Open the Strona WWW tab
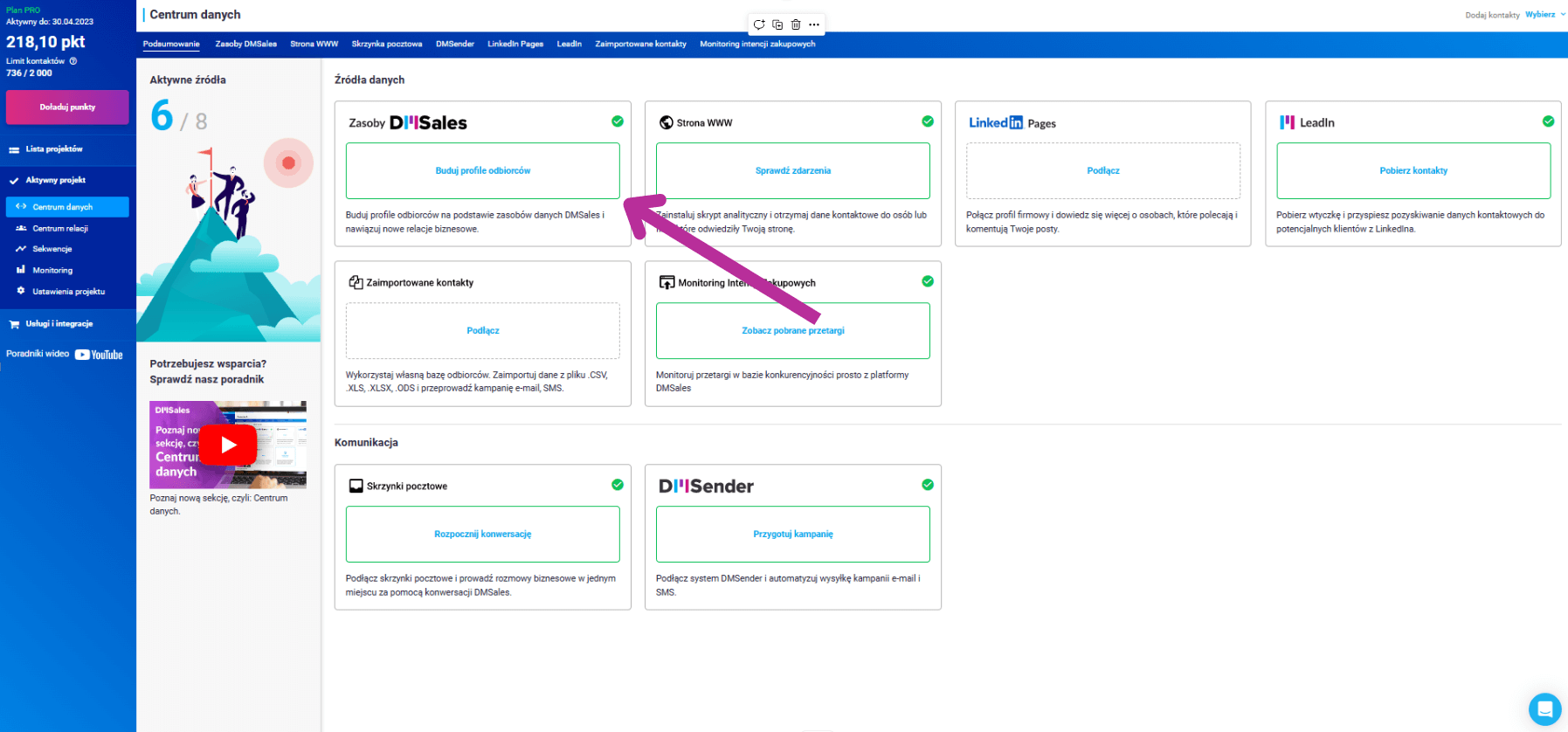1568x732 pixels. click(314, 44)
